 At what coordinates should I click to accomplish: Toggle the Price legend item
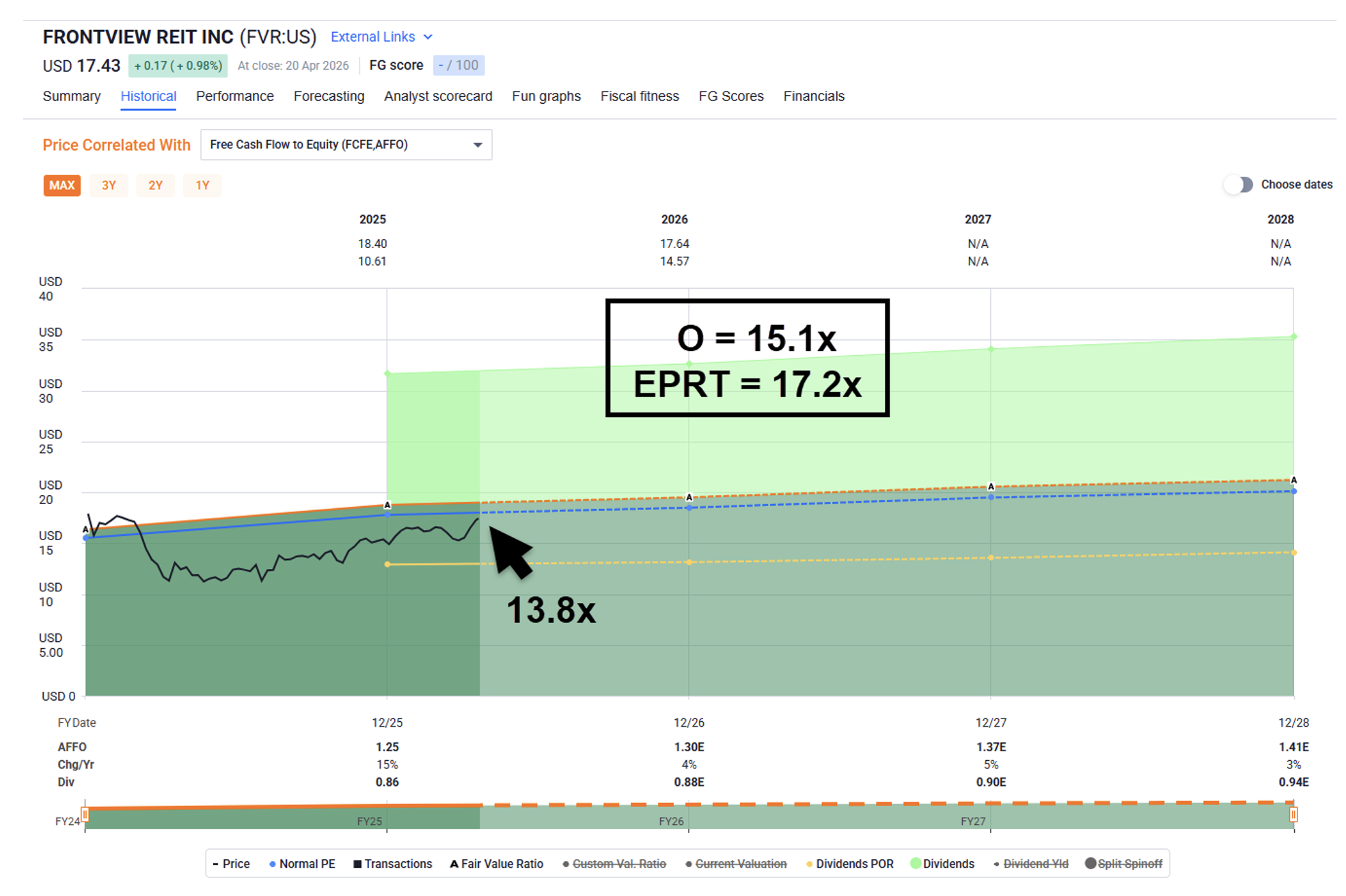click(x=231, y=864)
